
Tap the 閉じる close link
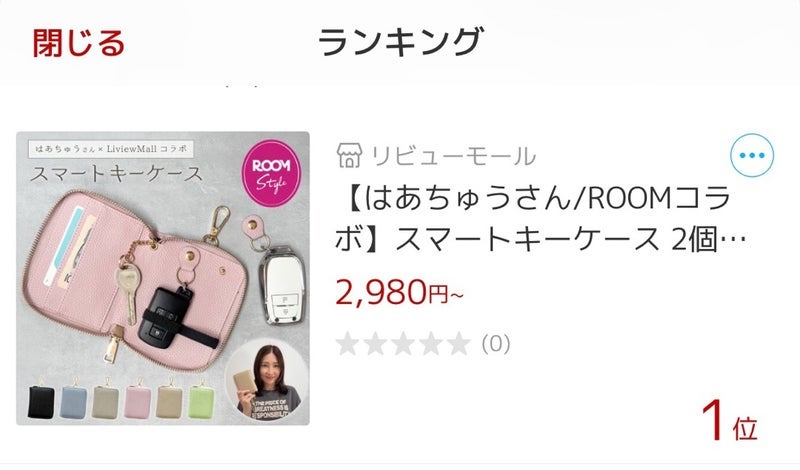tap(79, 43)
